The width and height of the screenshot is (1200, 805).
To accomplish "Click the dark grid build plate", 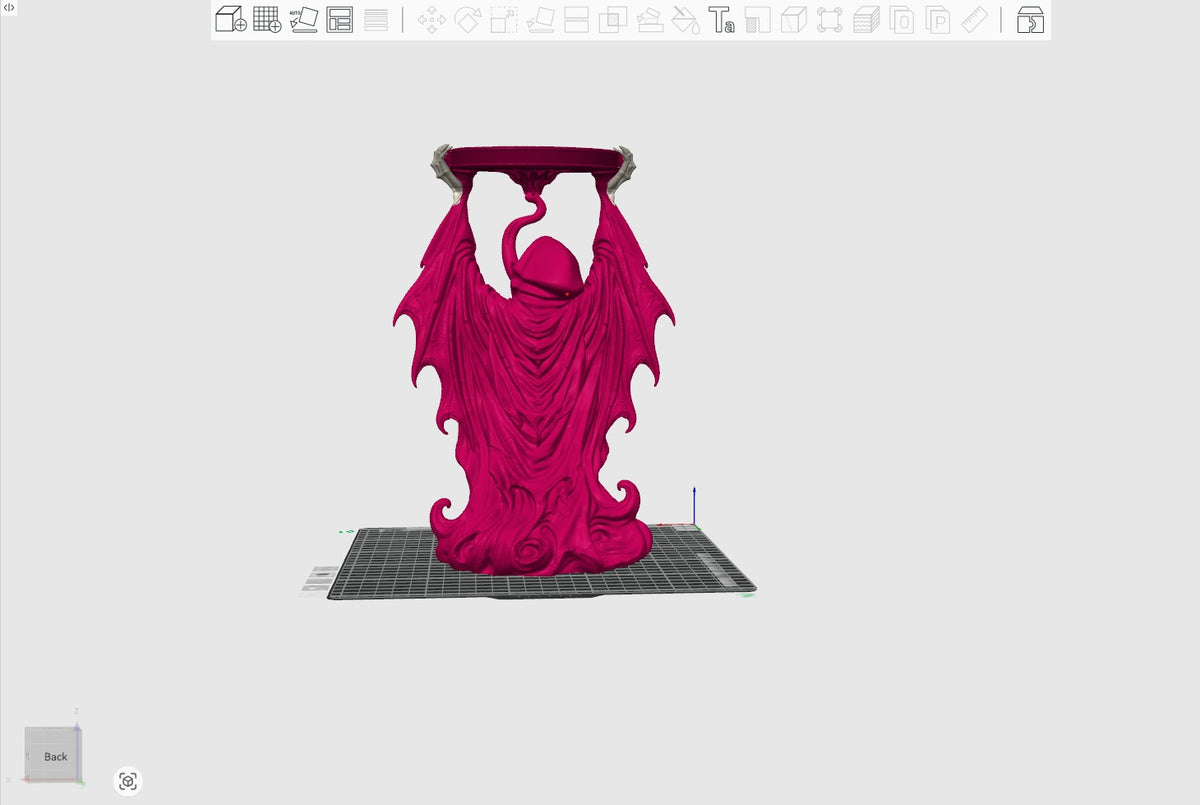I will [x=540, y=562].
